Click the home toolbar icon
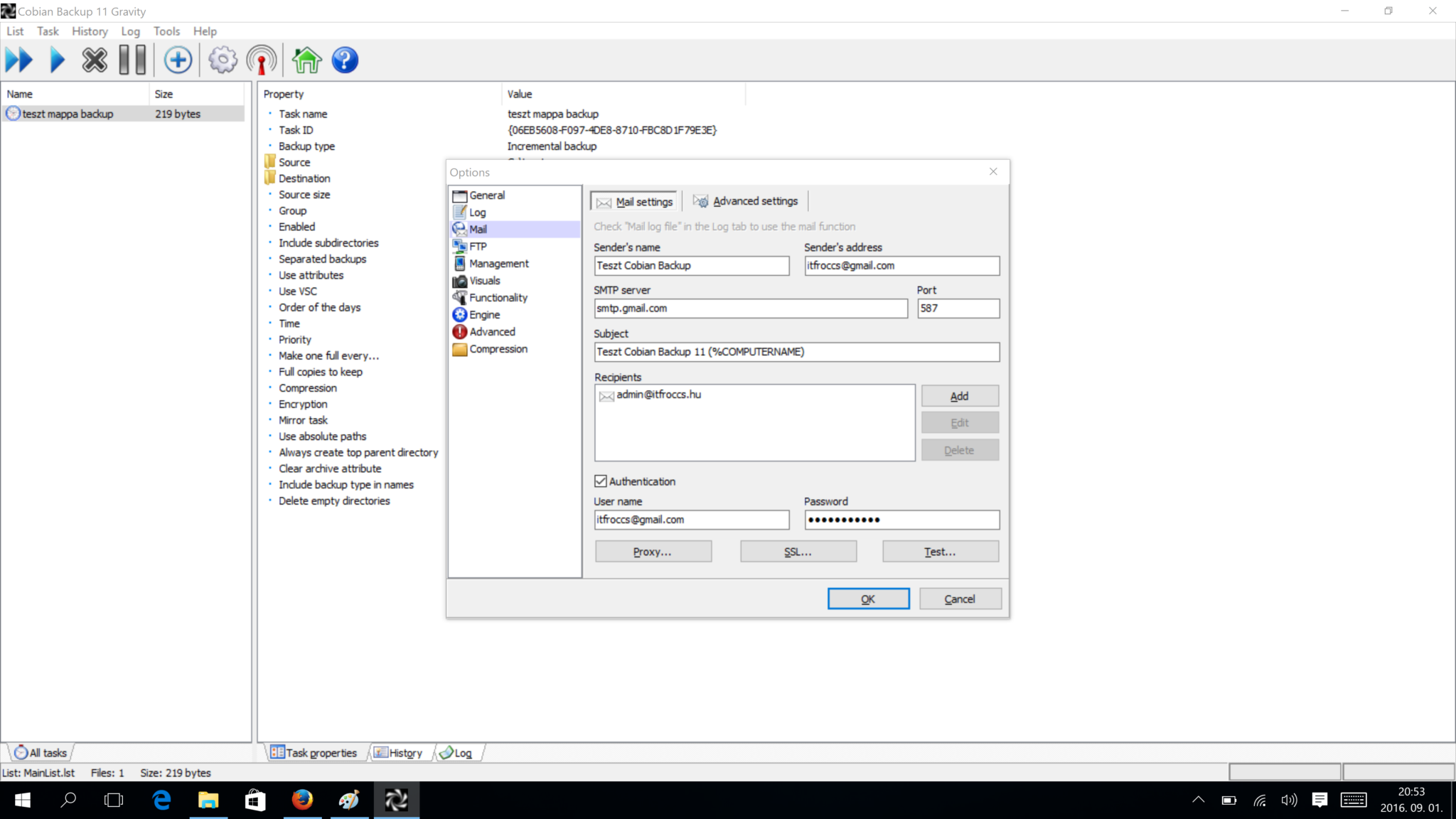Viewport: 1456px width, 819px height. tap(306, 60)
